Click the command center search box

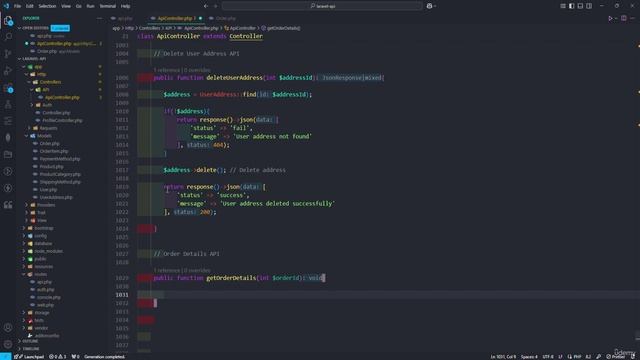pos(322,6)
